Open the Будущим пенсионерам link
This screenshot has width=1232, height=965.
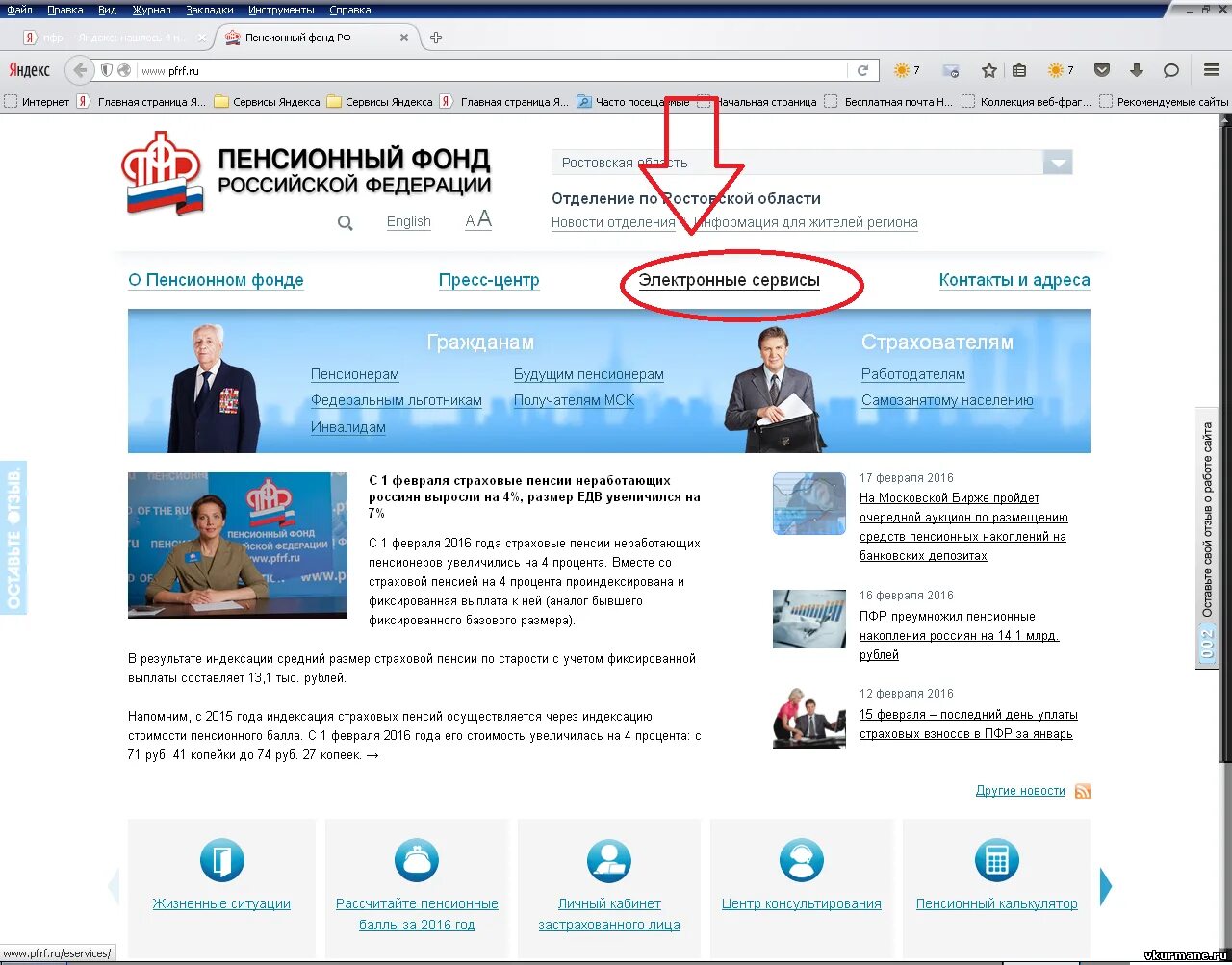(x=589, y=374)
